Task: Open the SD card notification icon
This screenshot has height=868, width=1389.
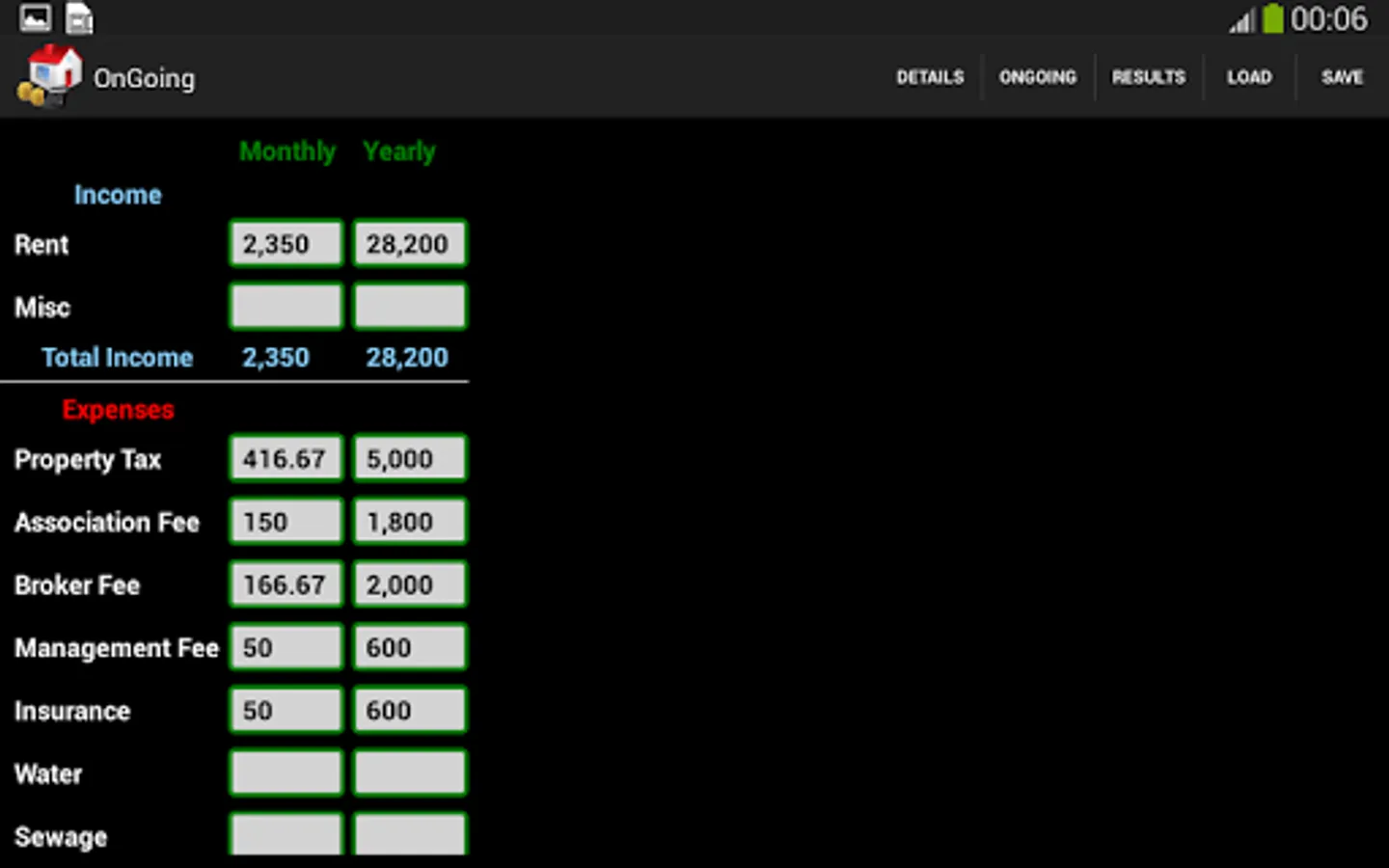Action: click(x=79, y=17)
